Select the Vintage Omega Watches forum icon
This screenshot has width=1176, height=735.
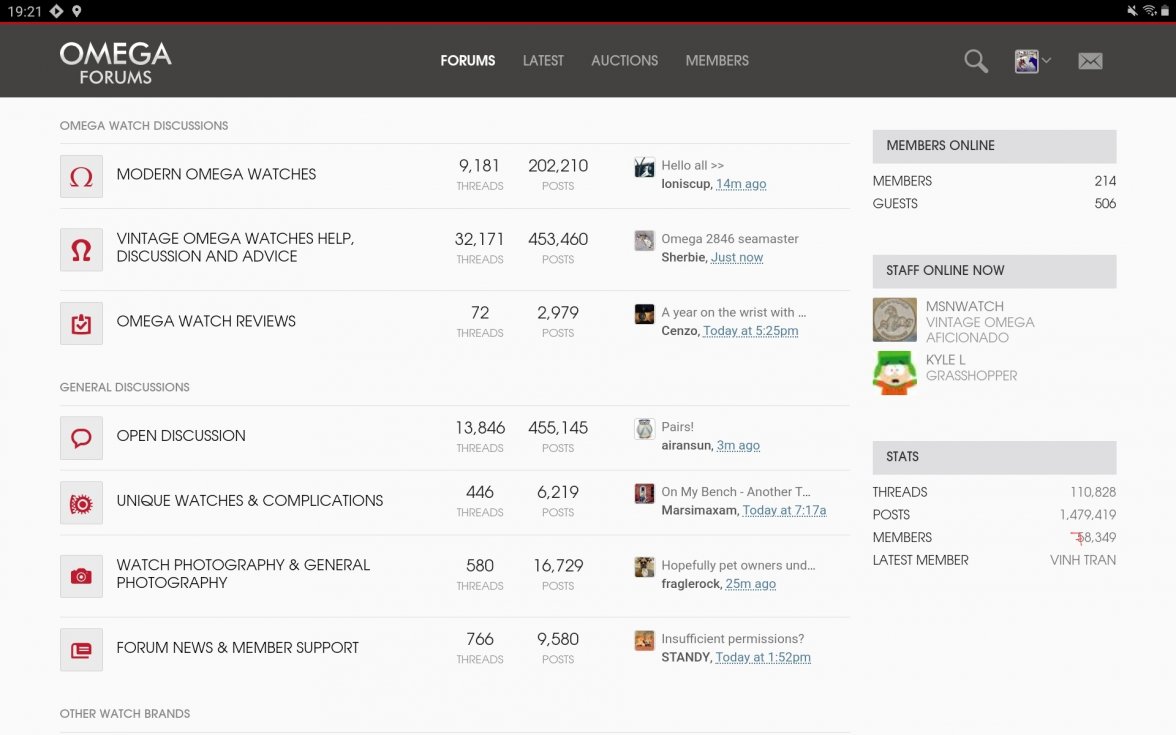coord(81,247)
